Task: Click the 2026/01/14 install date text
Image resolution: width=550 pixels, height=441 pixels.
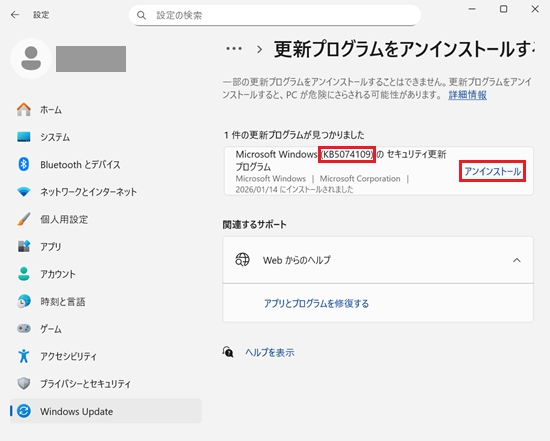Action: 294,189
